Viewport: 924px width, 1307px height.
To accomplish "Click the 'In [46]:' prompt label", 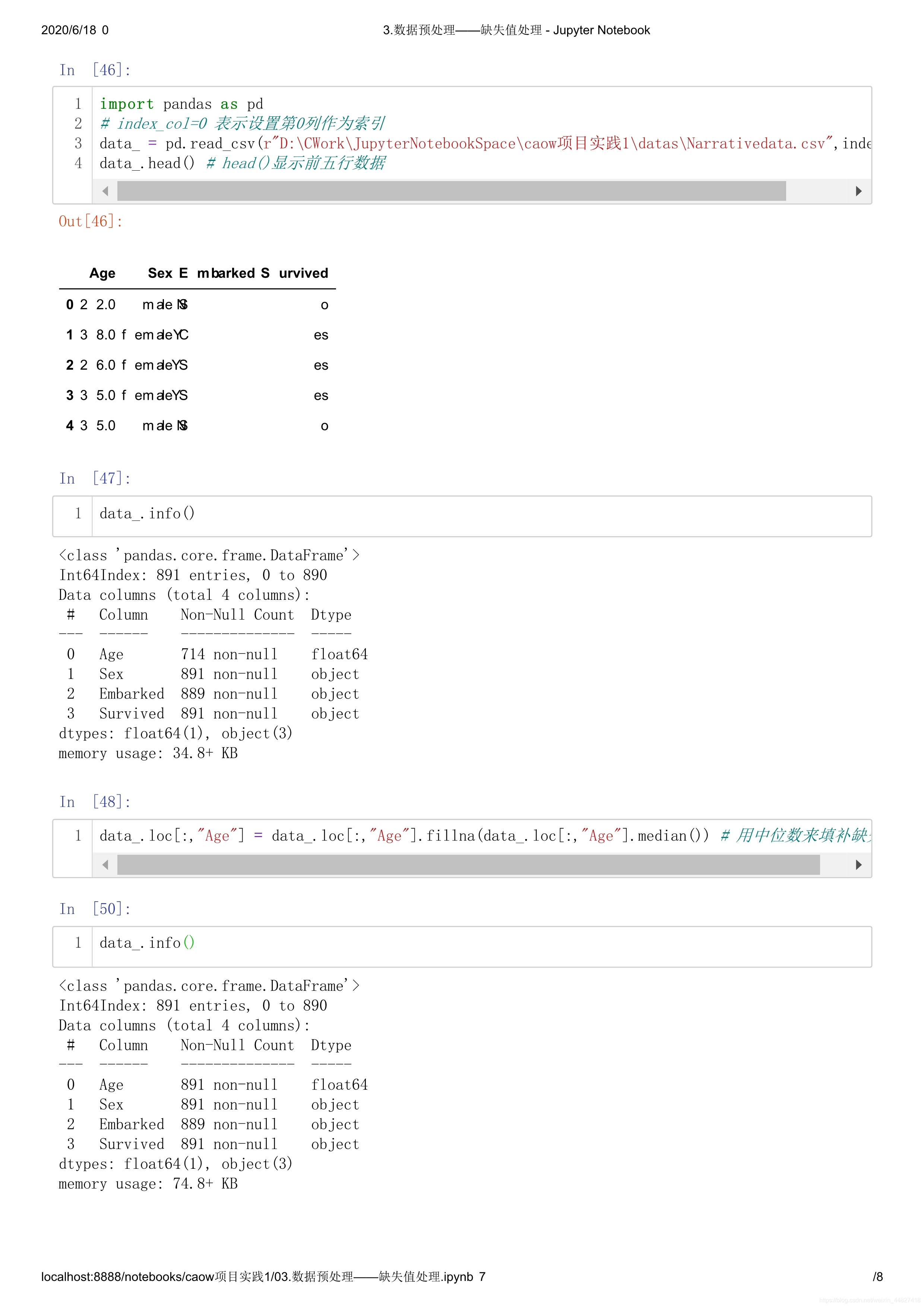I will point(95,70).
